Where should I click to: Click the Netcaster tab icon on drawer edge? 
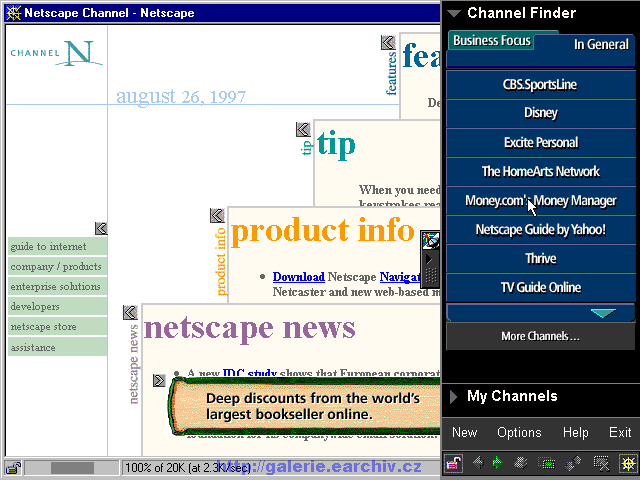click(x=431, y=240)
